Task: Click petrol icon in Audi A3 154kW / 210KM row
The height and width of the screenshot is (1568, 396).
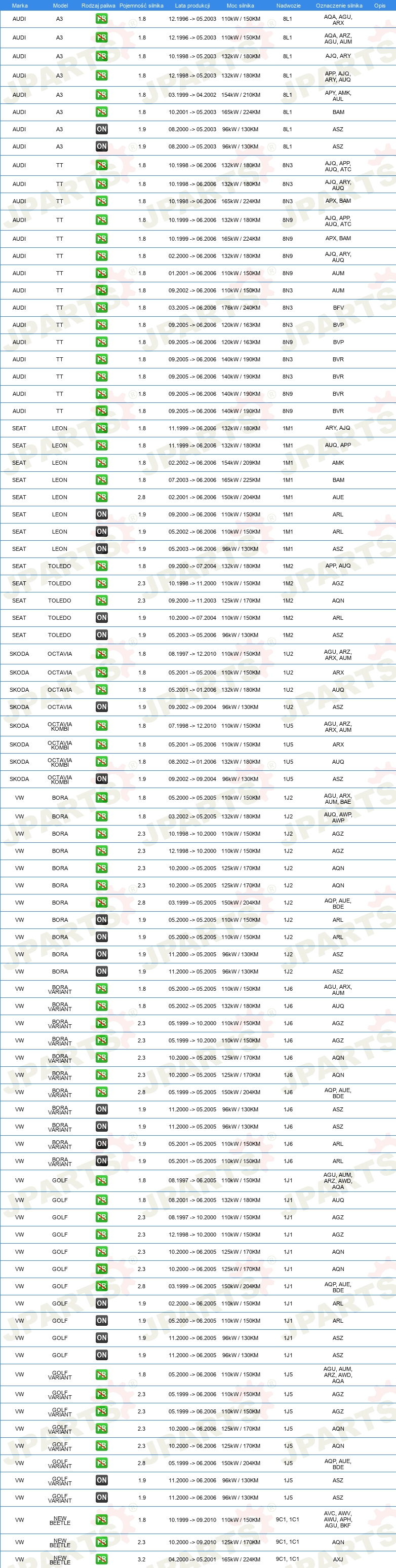Action: tap(102, 95)
